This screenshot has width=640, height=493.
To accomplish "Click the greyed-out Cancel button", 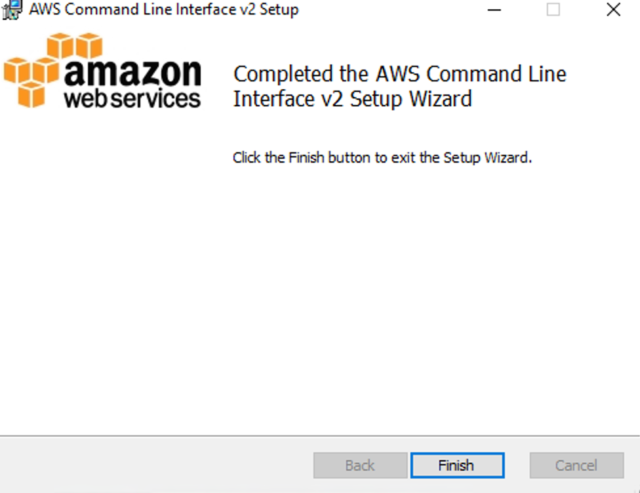I will pyautogui.click(x=576, y=465).
